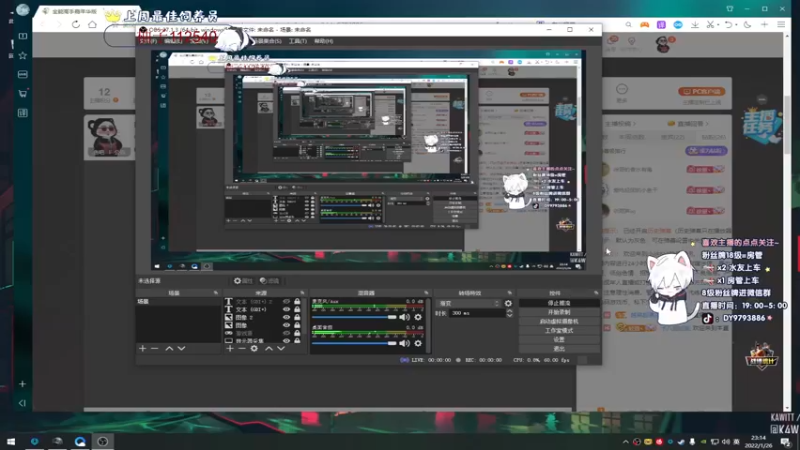Show hidden system tray icons chevron
The height and width of the screenshot is (450, 800).
point(626,442)
